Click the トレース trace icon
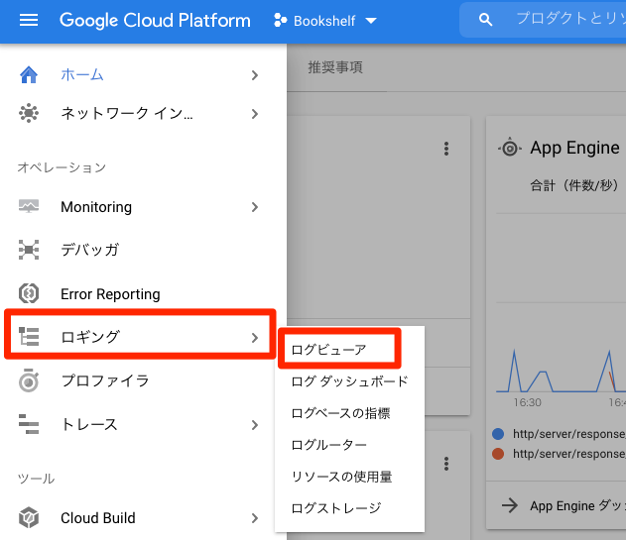This screenshot has height=540, width=626. click(x=29, y=424)
